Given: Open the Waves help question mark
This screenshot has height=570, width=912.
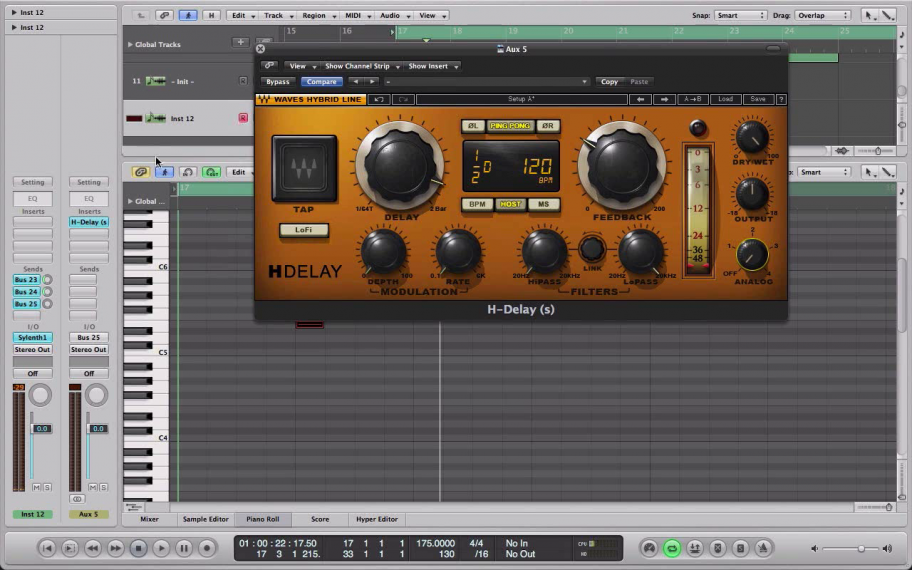Looking at the screenshot, I should [781, 99].
